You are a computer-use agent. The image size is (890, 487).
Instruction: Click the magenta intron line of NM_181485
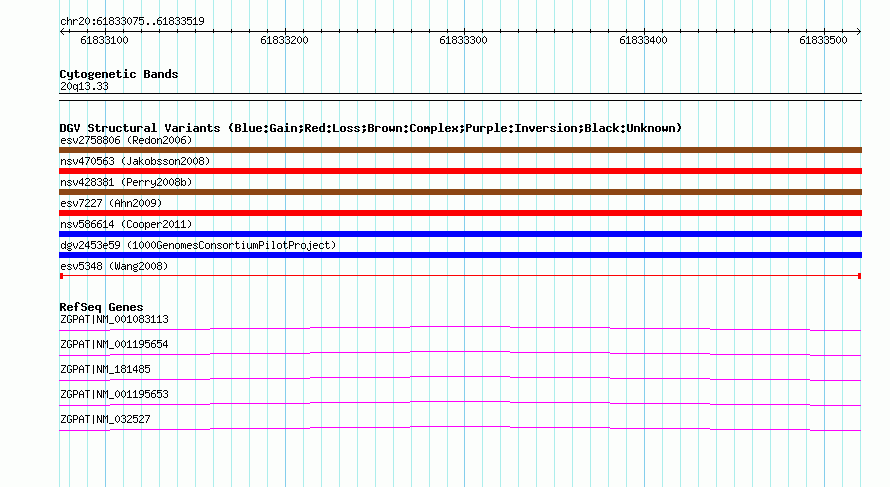point(460,376)
